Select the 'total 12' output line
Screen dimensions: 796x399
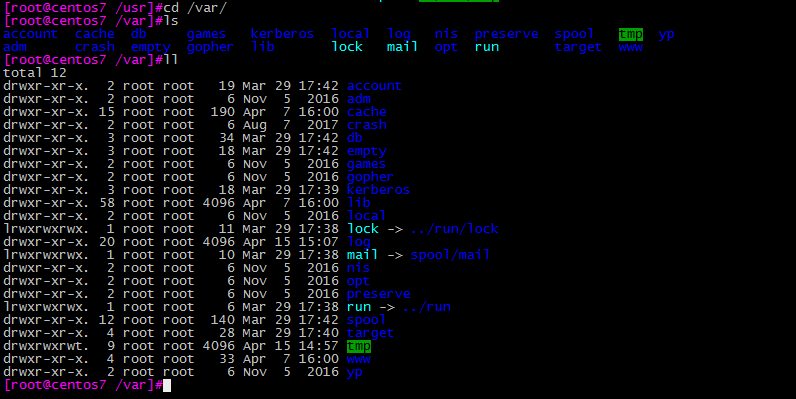pyautogui.click(x=35, y=73)
